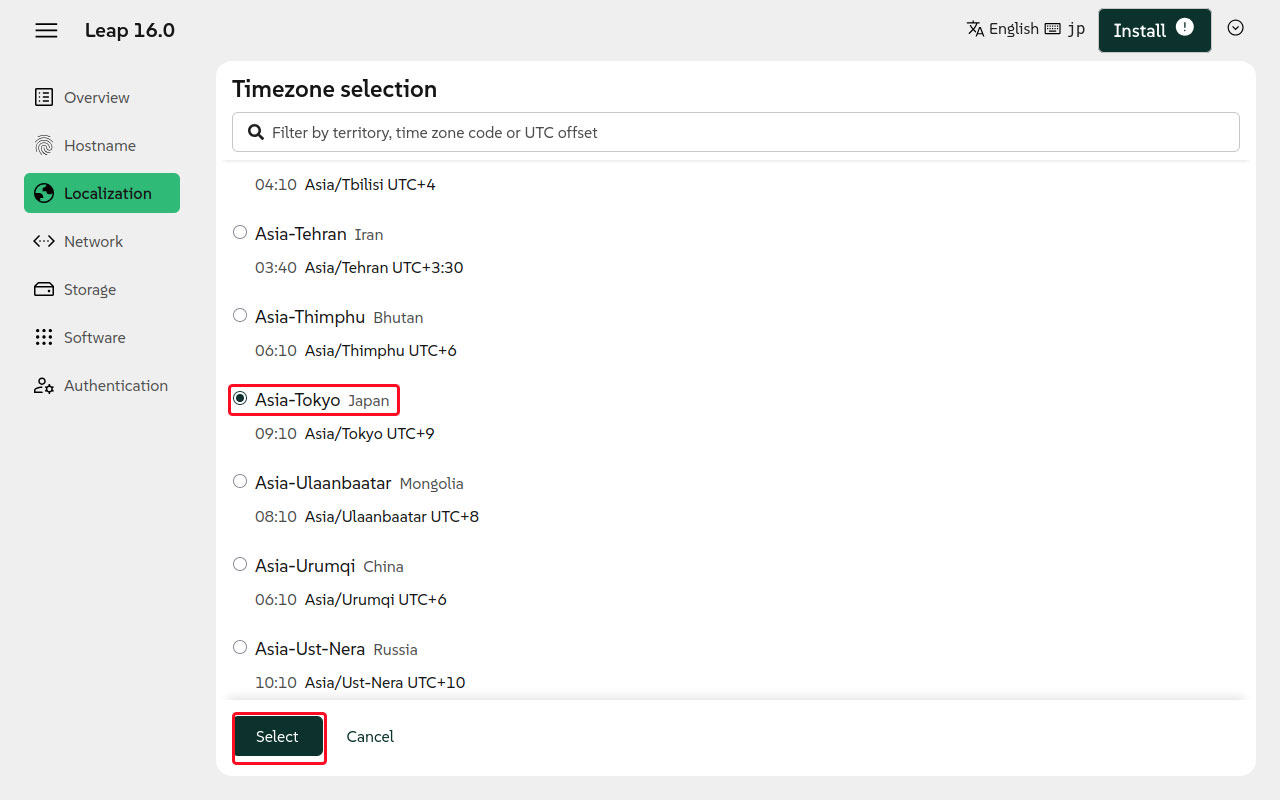Screen dimensions: 1280x800
Task: Toggle the hamburger navigation menu
Action: pos(46,31)
